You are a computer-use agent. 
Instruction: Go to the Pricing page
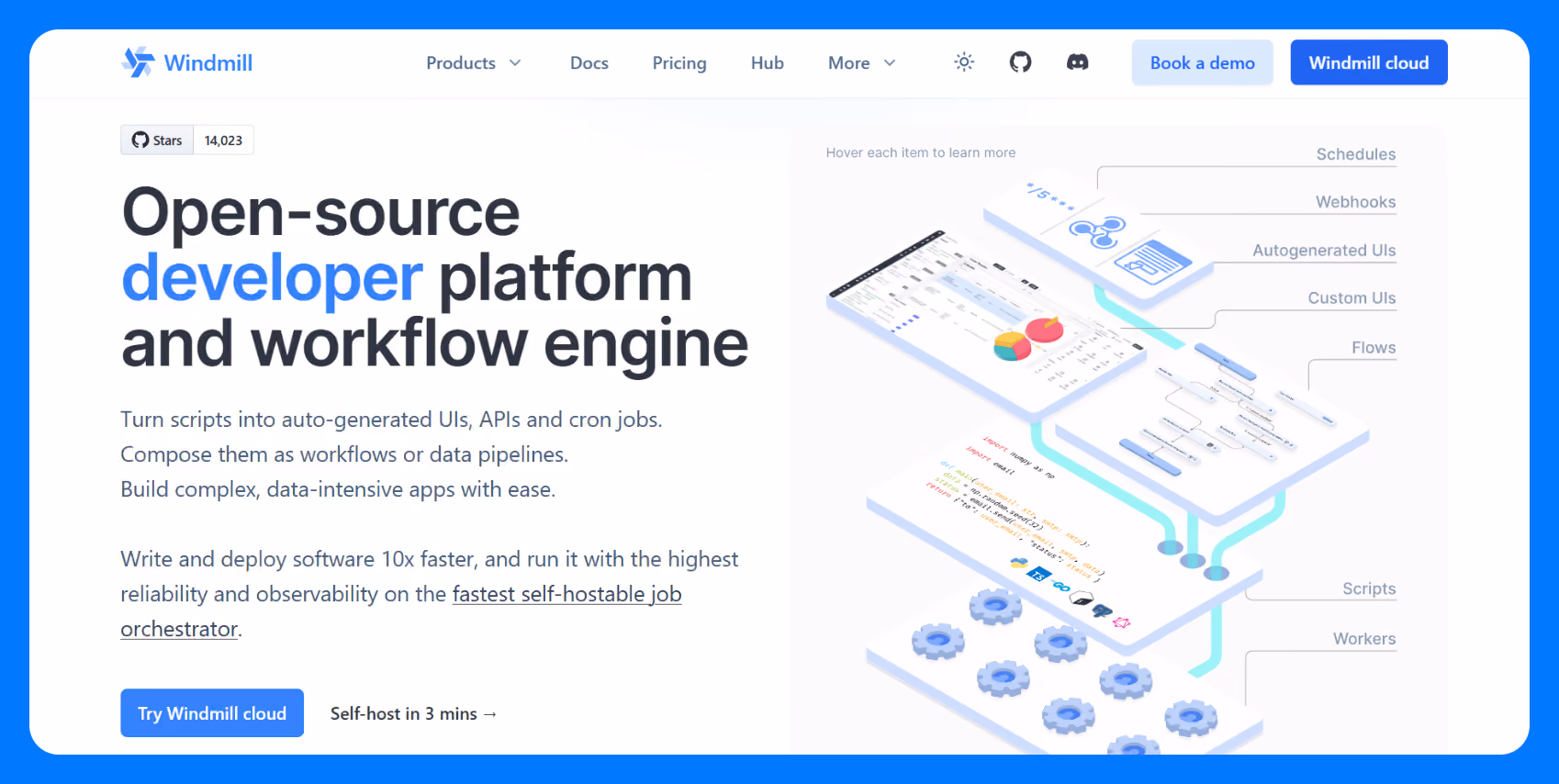679,62
